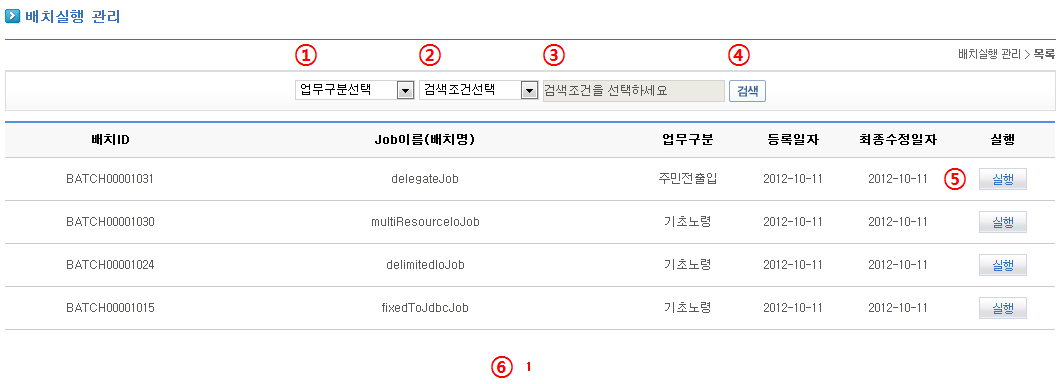Select the 검색조건선택 combo box
This screenshot has width=1061, height=384.
point(478,90)
